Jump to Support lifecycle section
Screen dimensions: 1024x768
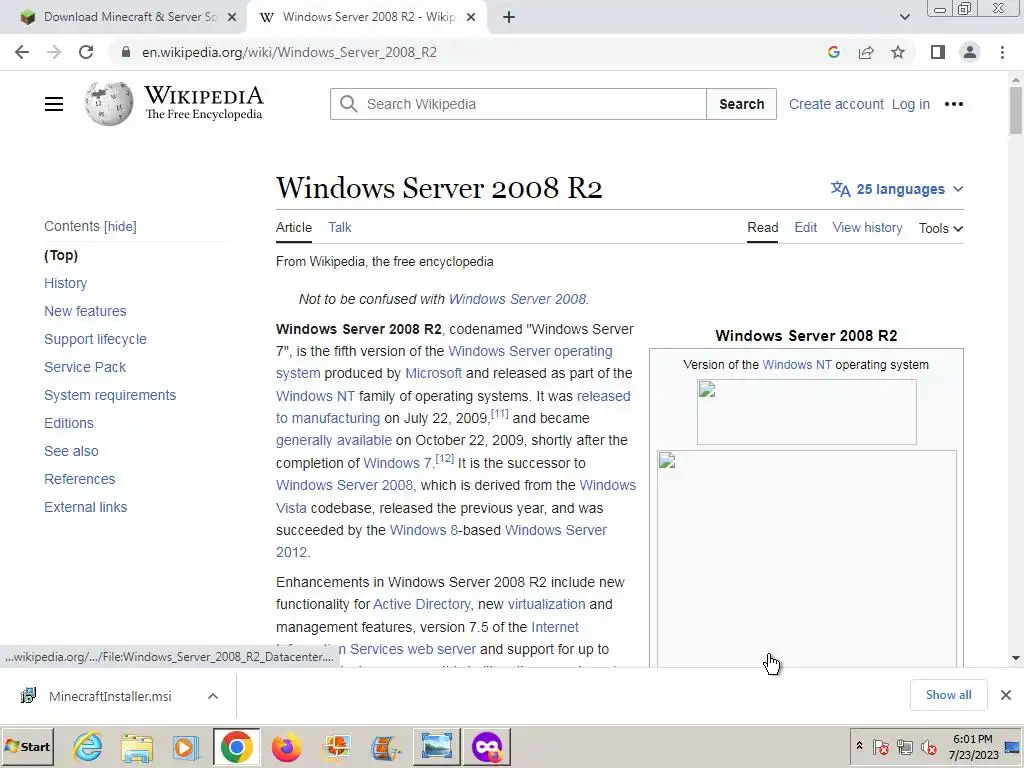95,340
